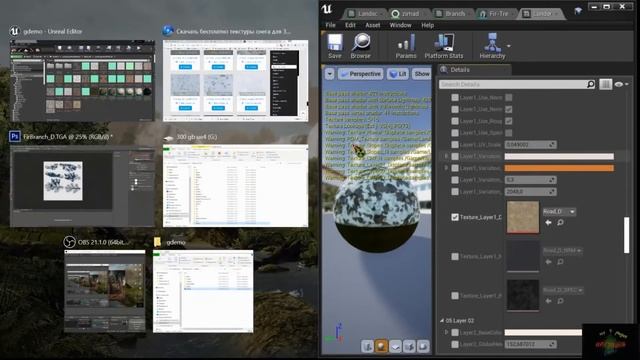Click the Browse magnifier toolbar icon
Screen dimensions: 640x360
361,42
